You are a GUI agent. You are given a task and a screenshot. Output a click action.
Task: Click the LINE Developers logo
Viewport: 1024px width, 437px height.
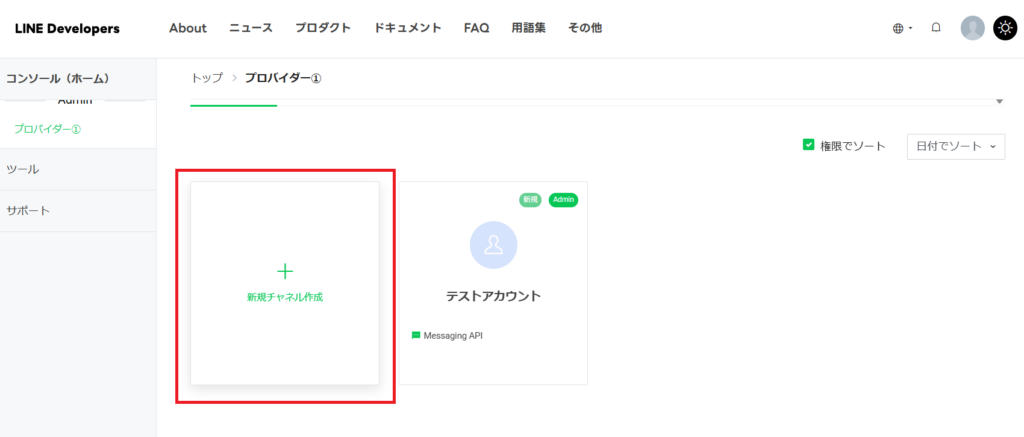(67, 28)
